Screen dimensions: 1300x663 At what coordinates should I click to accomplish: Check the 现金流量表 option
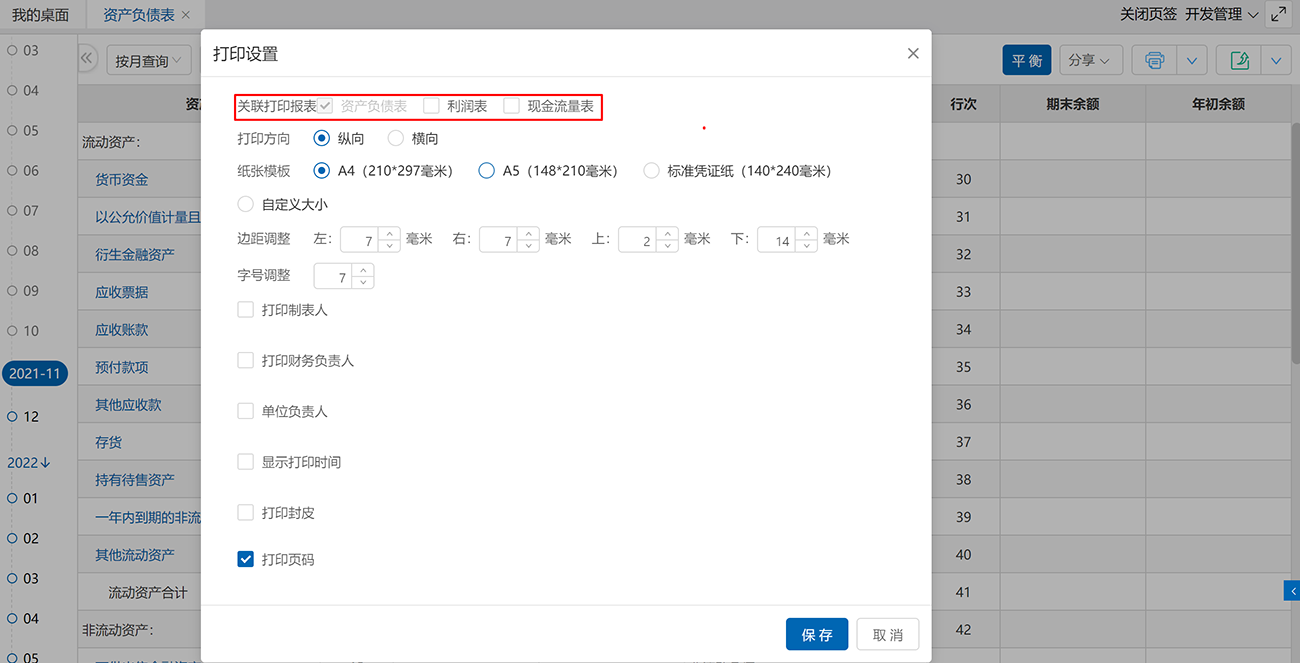(x=511, y=106)
